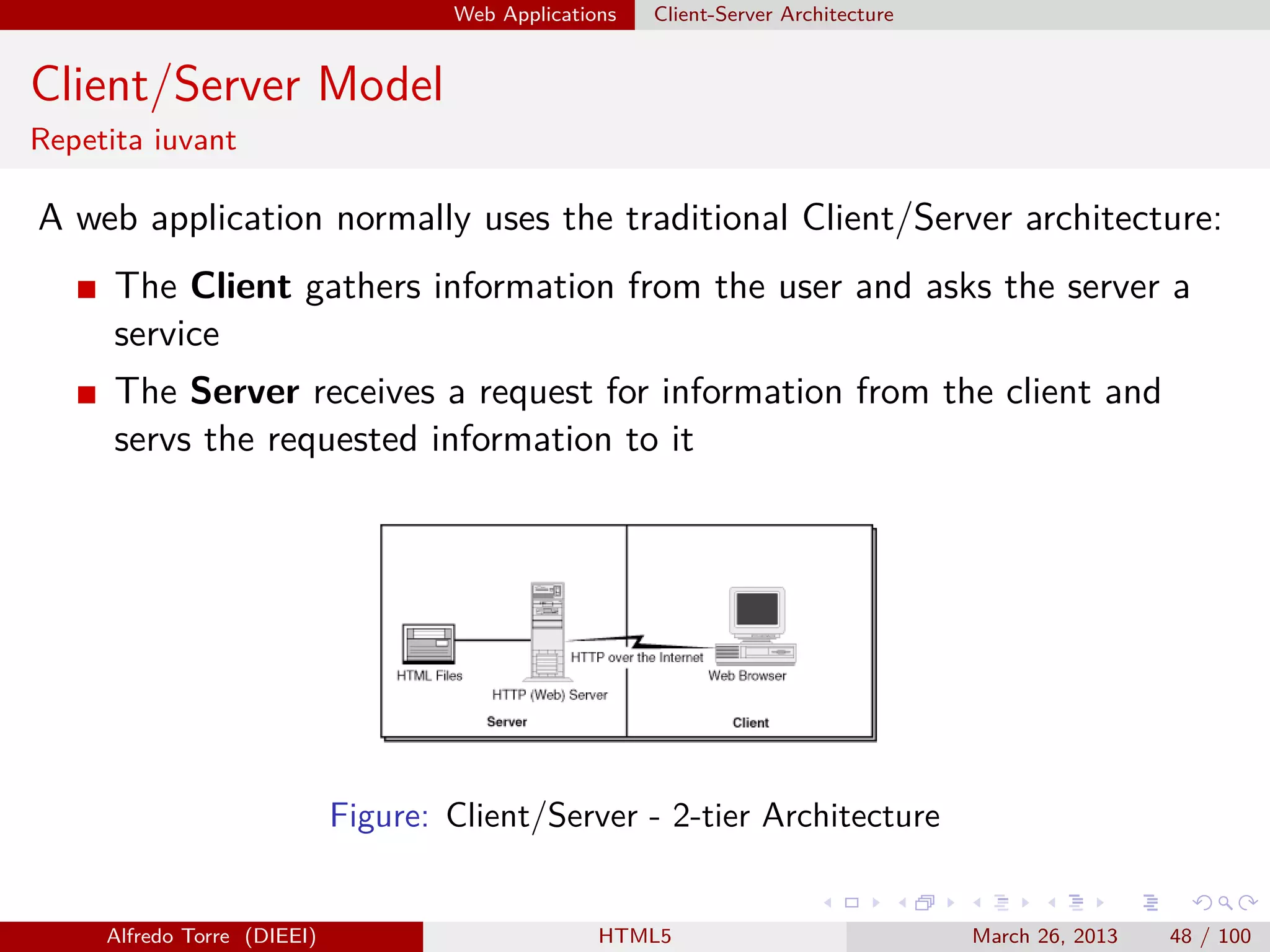Image resolution: width=1270 pixels, height=952 pixels.
Task: Click the author name Alfredo Torre (DIEEI) in footer
Action: 211,936
